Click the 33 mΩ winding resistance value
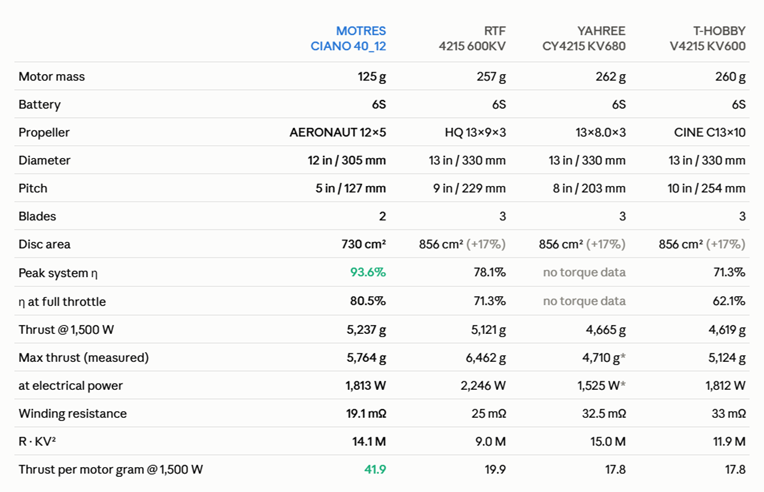 [729, 414]
